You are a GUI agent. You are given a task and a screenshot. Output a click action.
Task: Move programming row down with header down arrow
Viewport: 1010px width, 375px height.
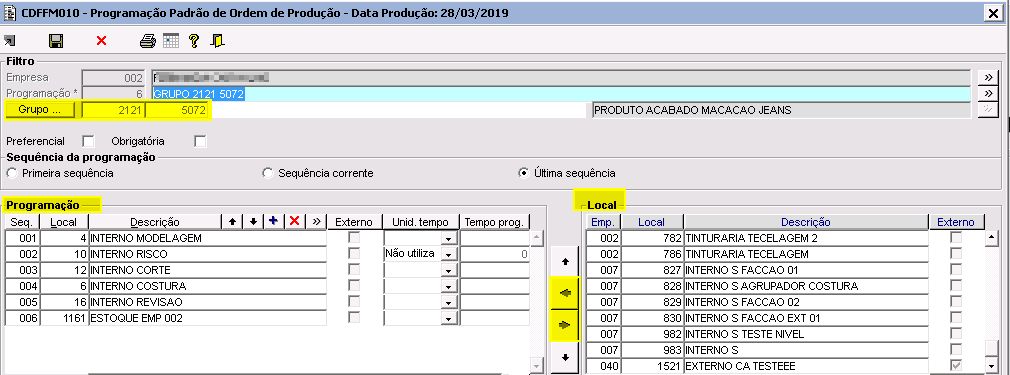pyautogui.click(x=253, y=222)
